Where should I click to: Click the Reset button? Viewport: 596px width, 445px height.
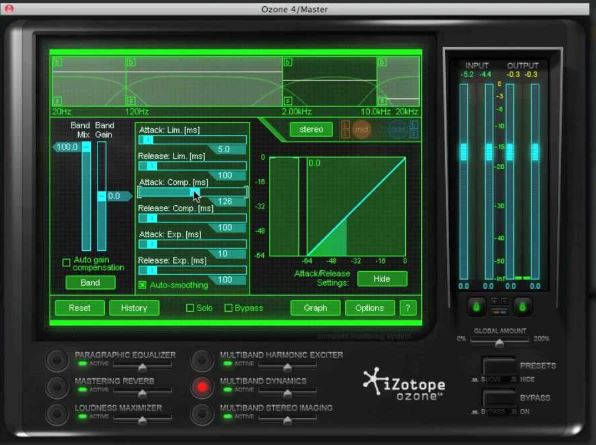pos(80,308)
